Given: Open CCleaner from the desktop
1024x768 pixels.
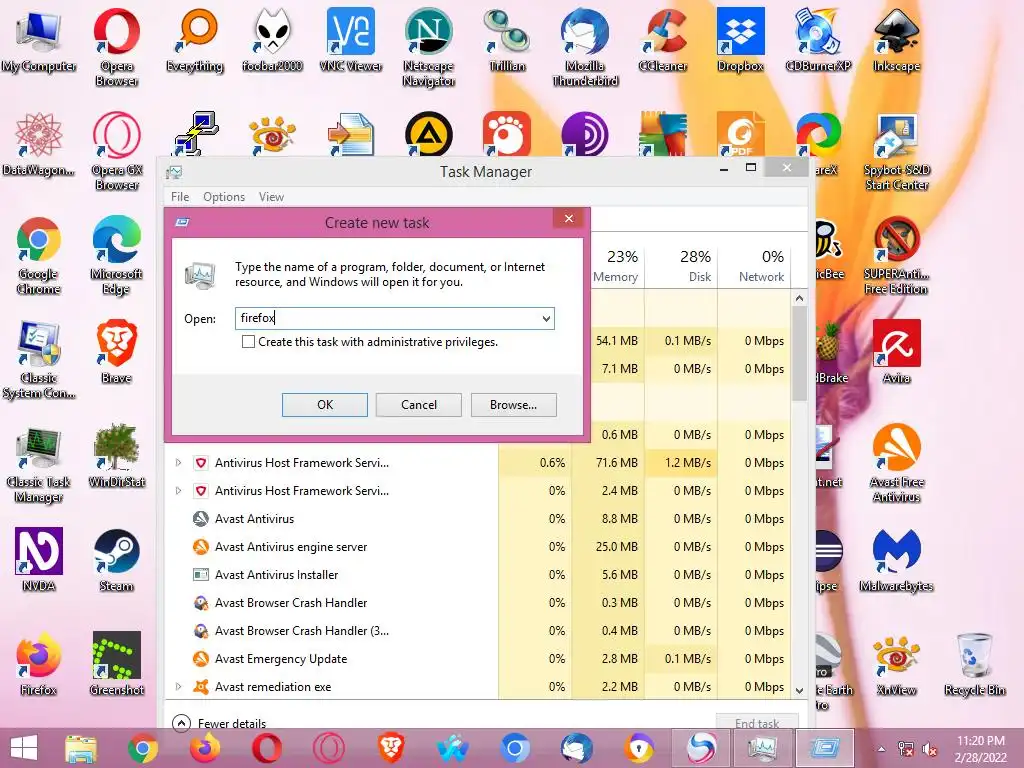Looking at the screenshot, I should (663, 40).
